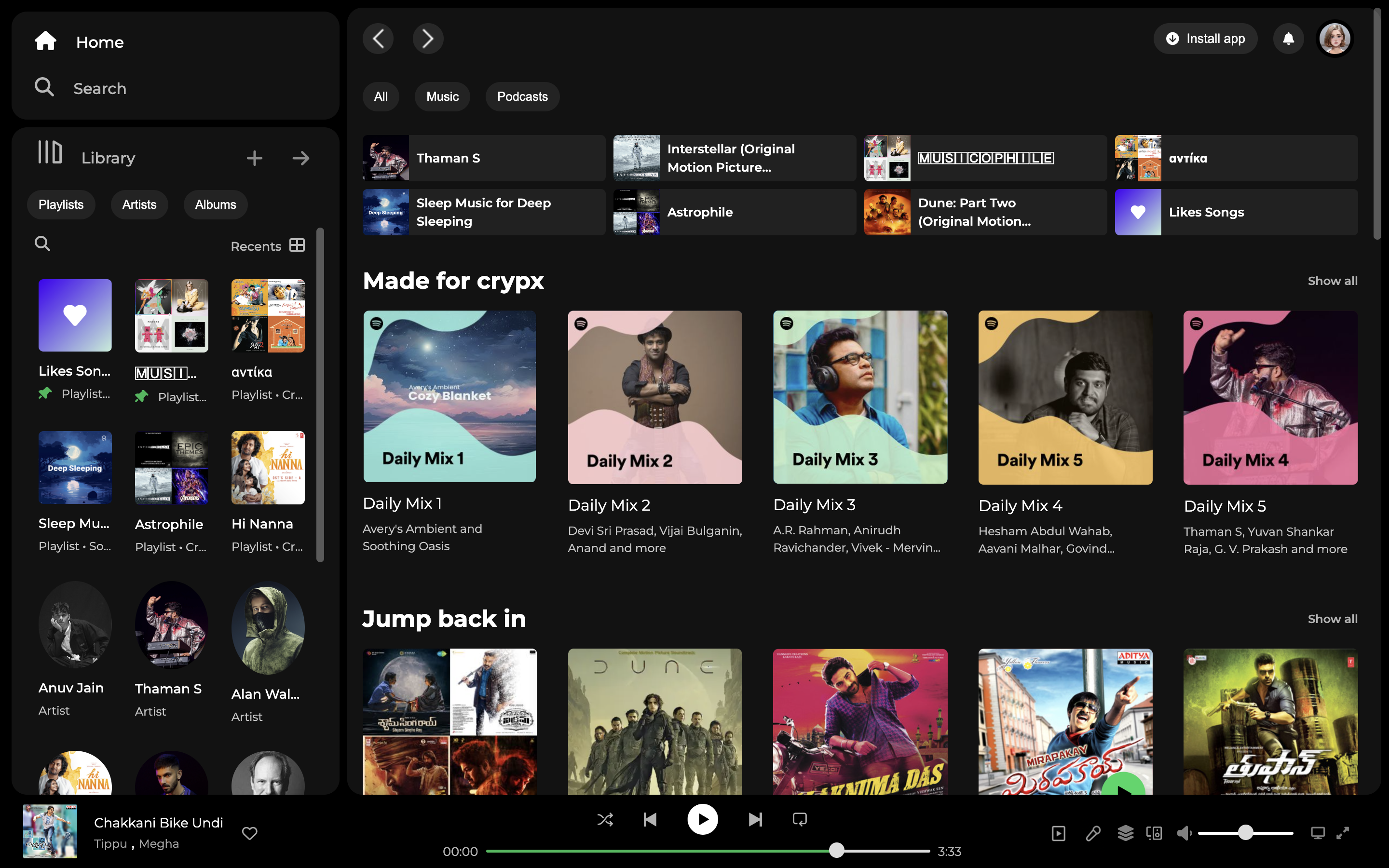1389x868 pixels.
Task: Select the Podcasts filter chip
Action: tap(522, 96)
